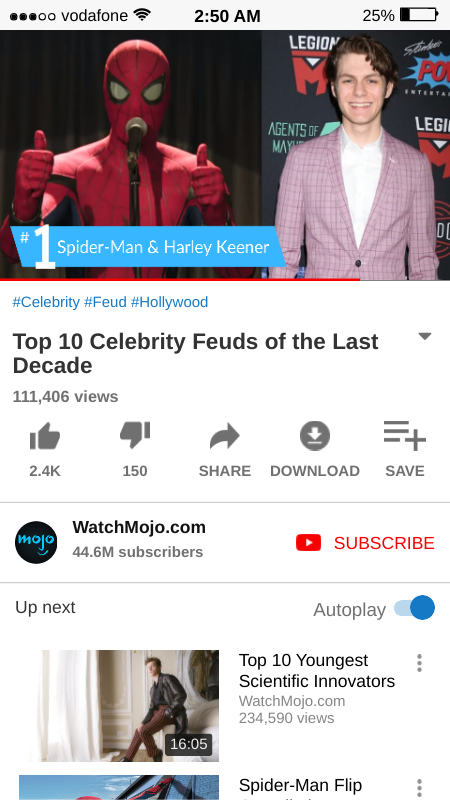Screen dimensions: 450x800
Task: Expand the video description arrow
Action: pyautogui.click(x=424, y=336)
